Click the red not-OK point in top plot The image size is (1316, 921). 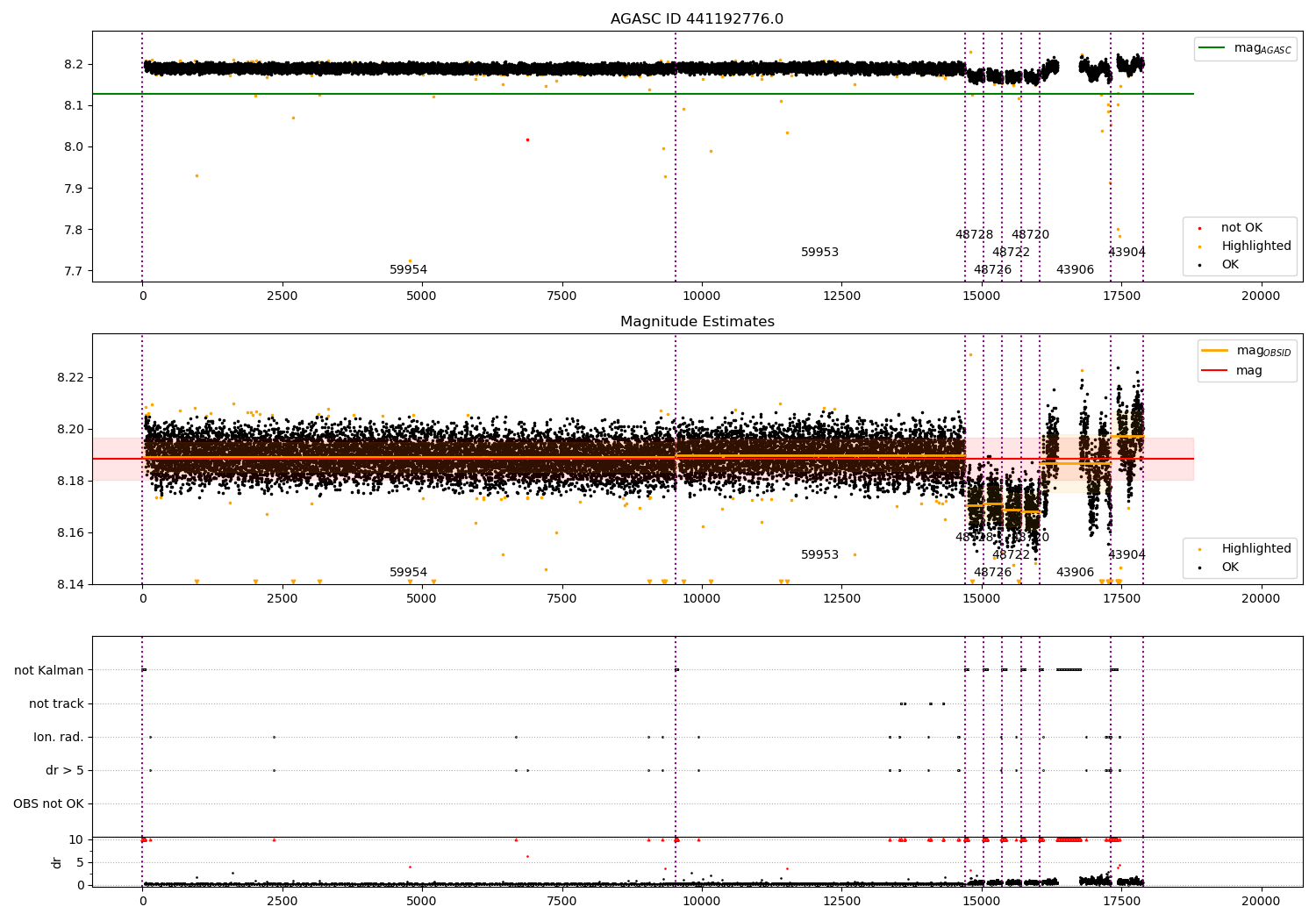tap(527, 139)
